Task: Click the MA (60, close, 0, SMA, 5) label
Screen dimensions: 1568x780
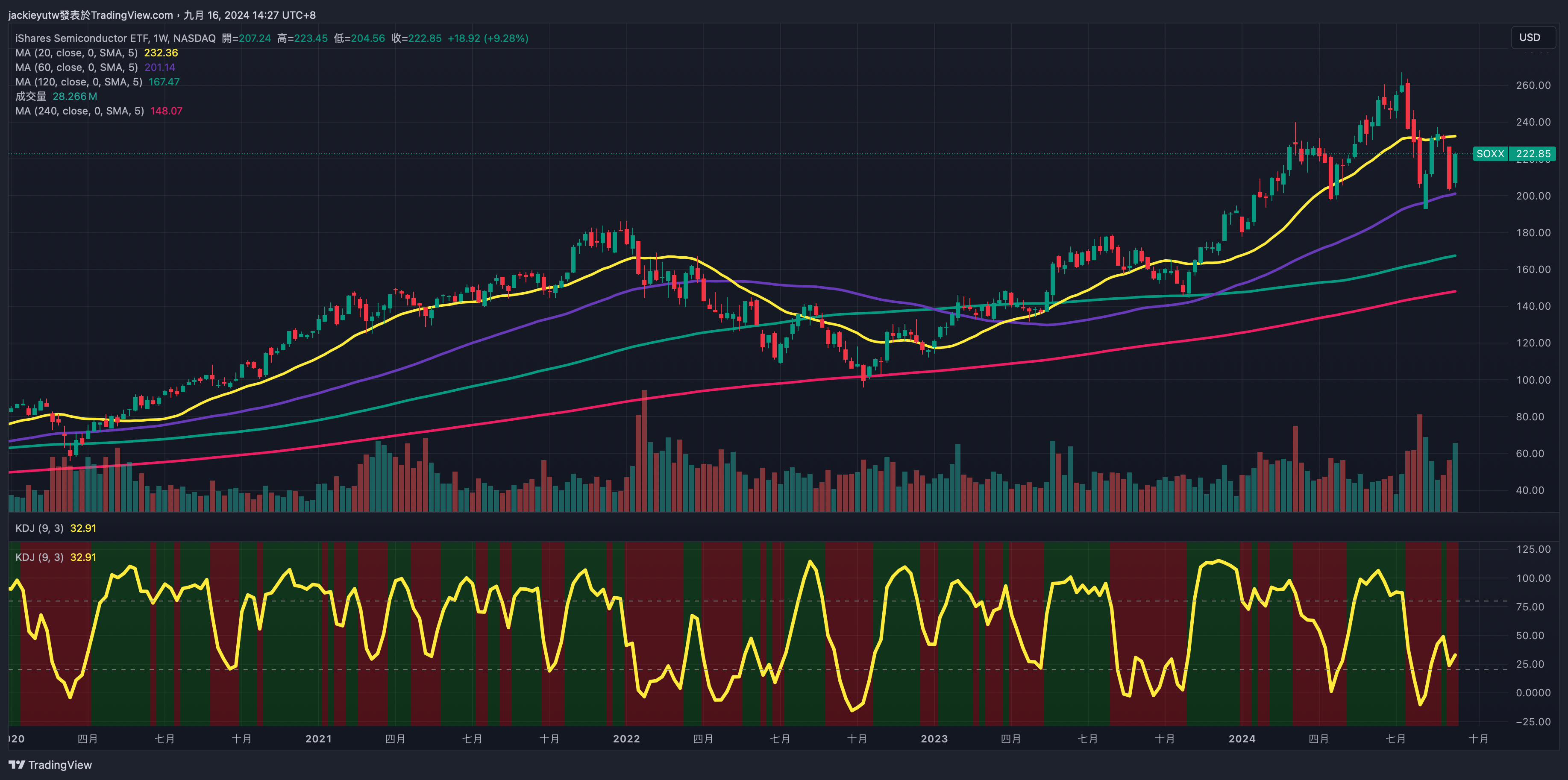Action: point(76,67)
